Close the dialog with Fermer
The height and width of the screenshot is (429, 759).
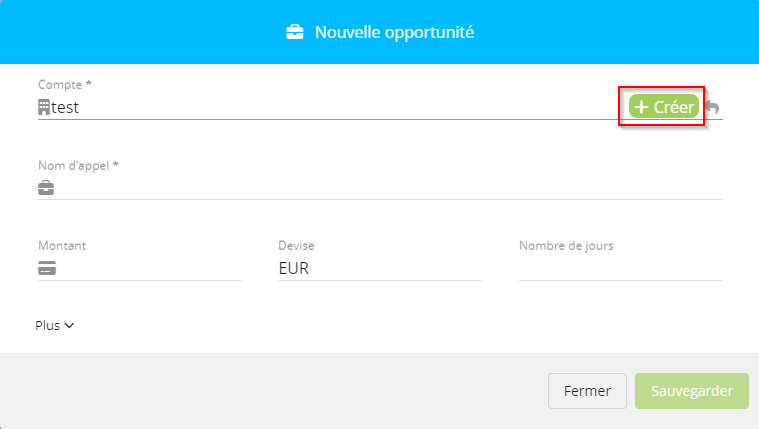click(x=587, y=391)
